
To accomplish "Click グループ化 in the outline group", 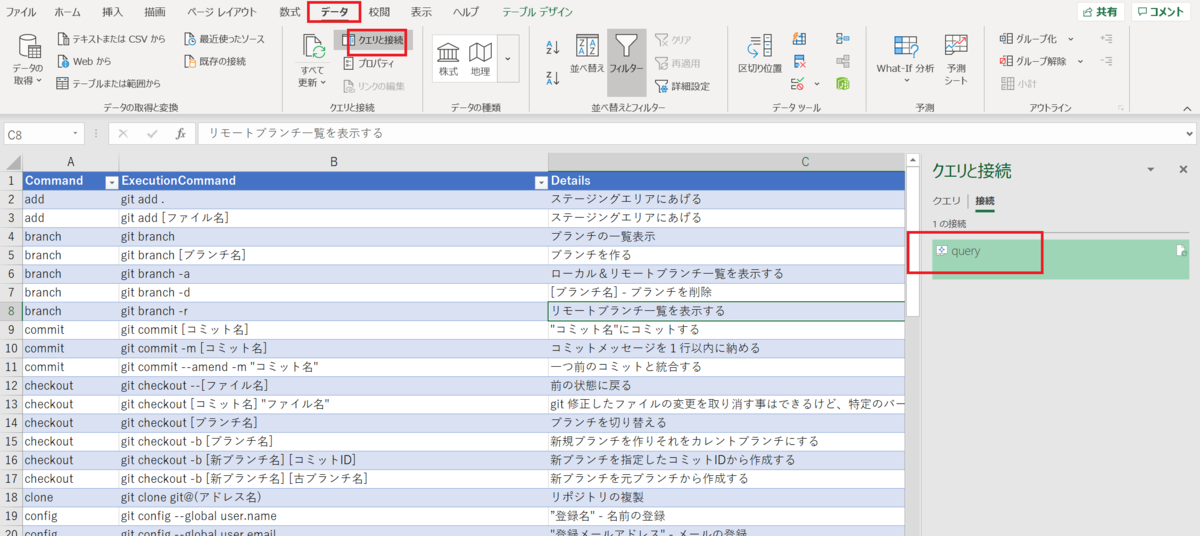I will click(1028, 39).
